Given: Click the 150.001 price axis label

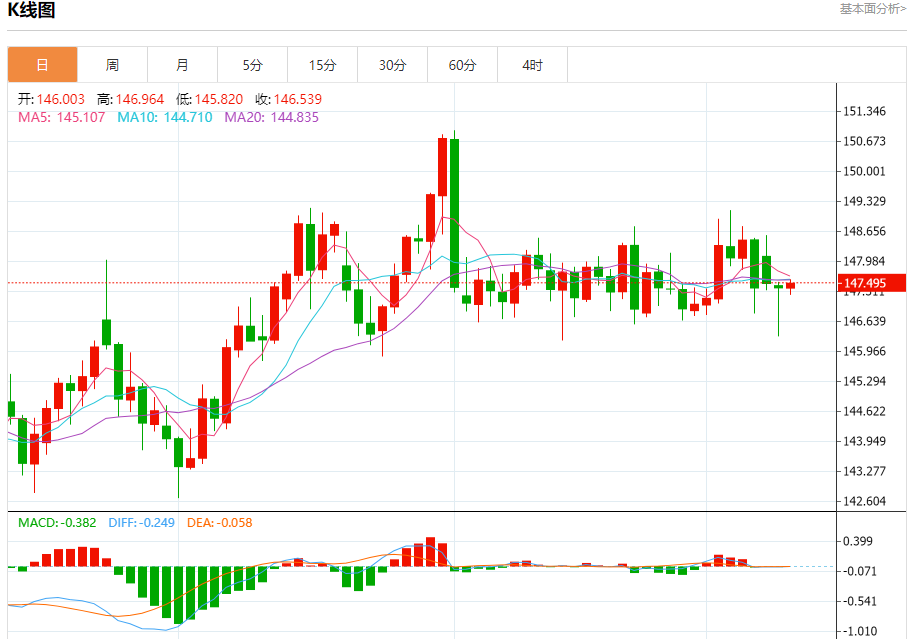Looking at the screenshot, I should pyautogui.click(x=865, y=171).
